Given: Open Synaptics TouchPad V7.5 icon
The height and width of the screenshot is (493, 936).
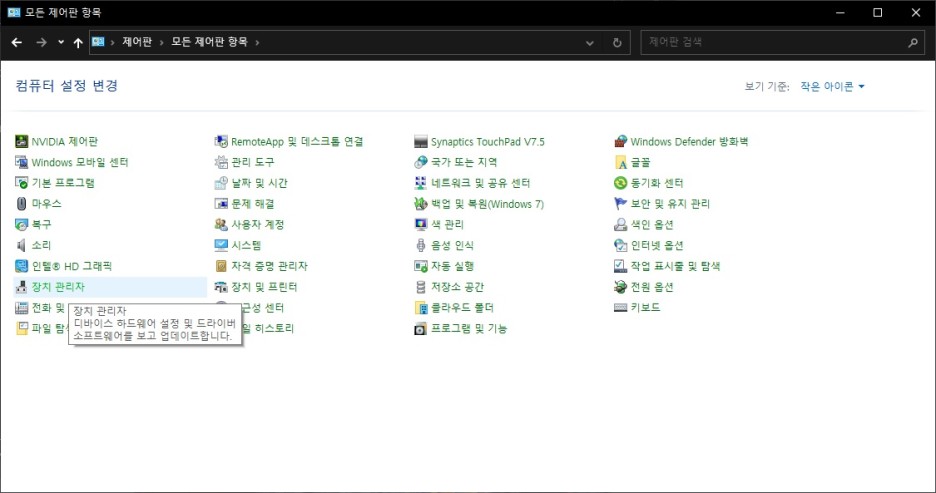Looking at the screenshot, I should point(421,141).
